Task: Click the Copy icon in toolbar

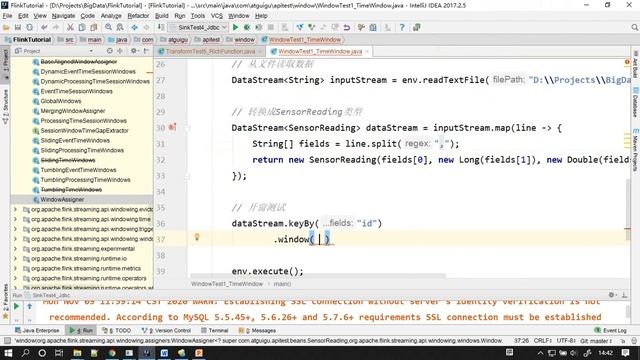Action: point(82,27)
